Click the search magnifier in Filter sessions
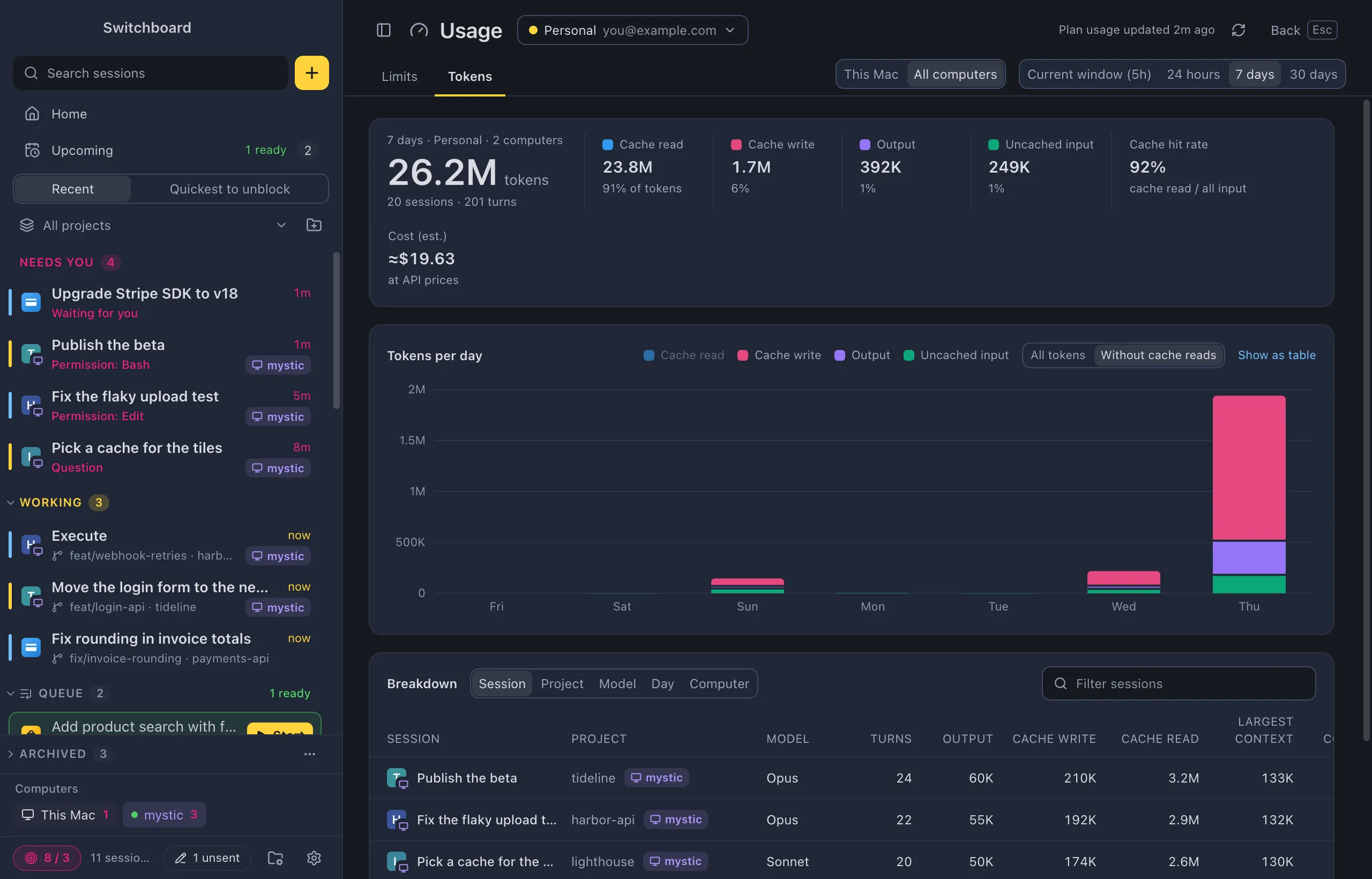The height and width of the screenshot is (879, 1372). click(x=1061, y=683)
